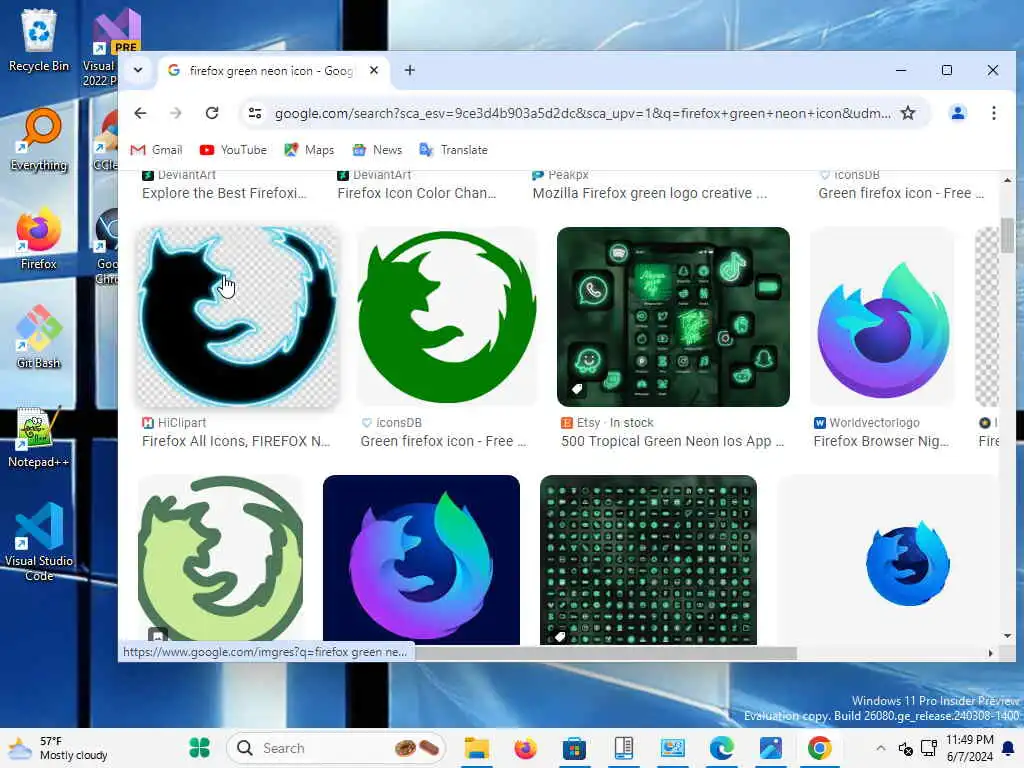Screen dimensions: 1024x768
Task: Click the address bar URL
Action: coord(582,114)
